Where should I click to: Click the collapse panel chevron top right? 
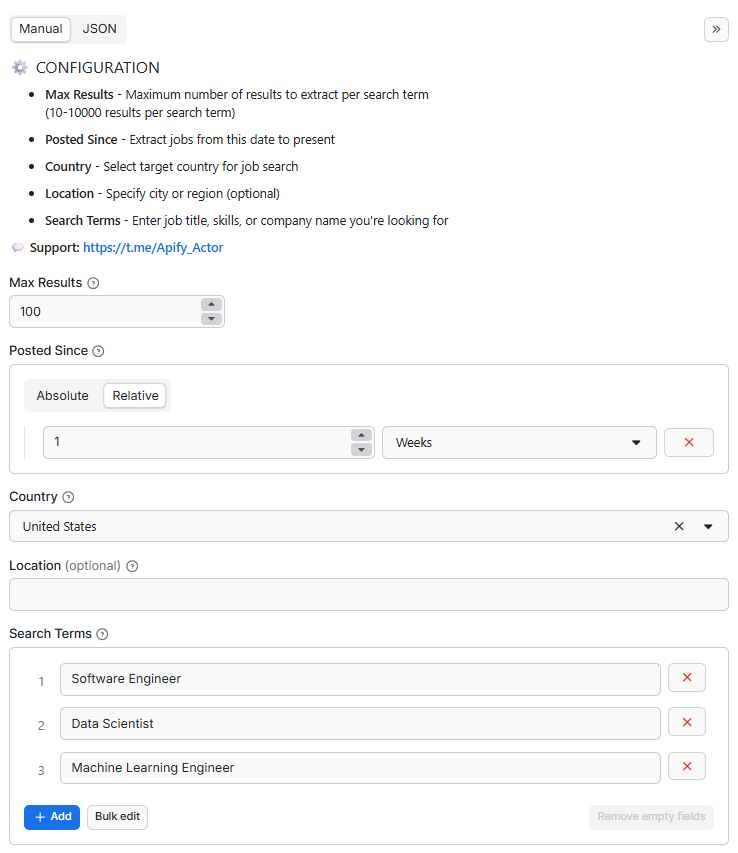716,29
